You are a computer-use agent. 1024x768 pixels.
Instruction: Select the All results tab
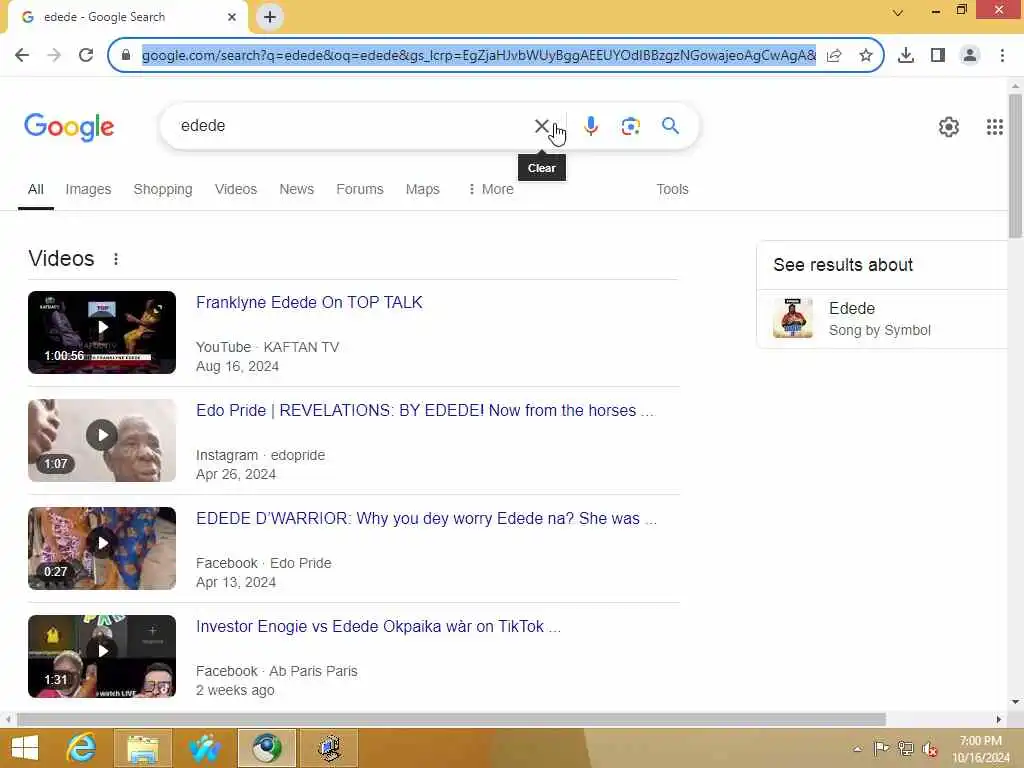[x=36, y=189]
